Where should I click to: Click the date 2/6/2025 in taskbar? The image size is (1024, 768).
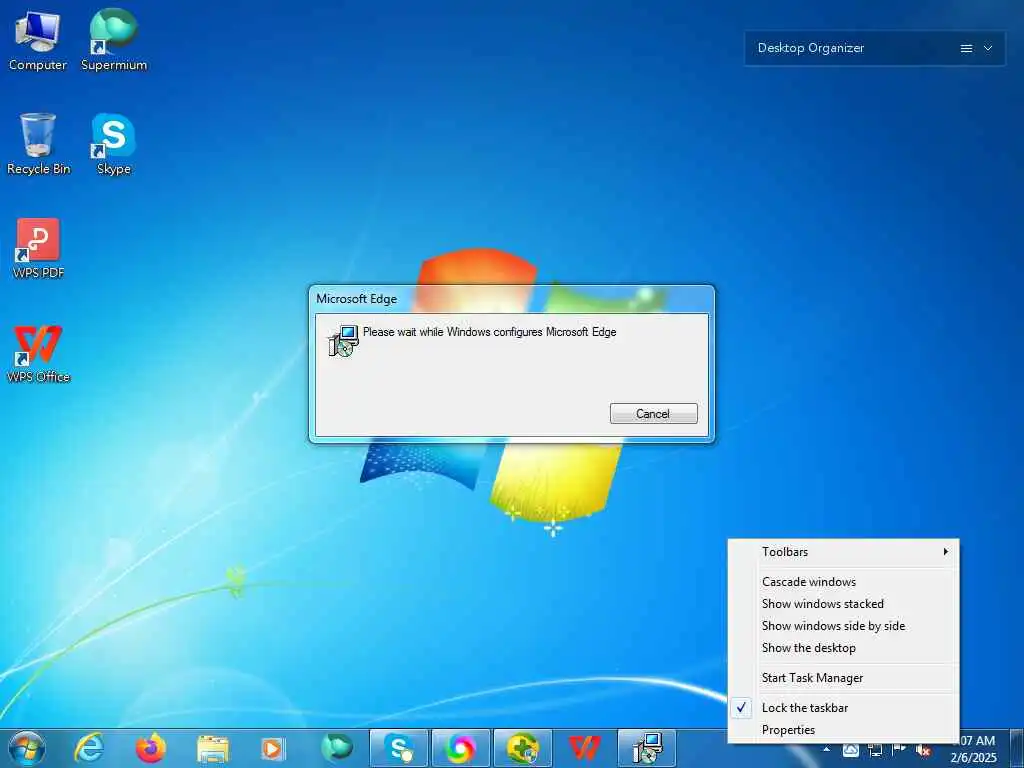click(x=974, y=758)
